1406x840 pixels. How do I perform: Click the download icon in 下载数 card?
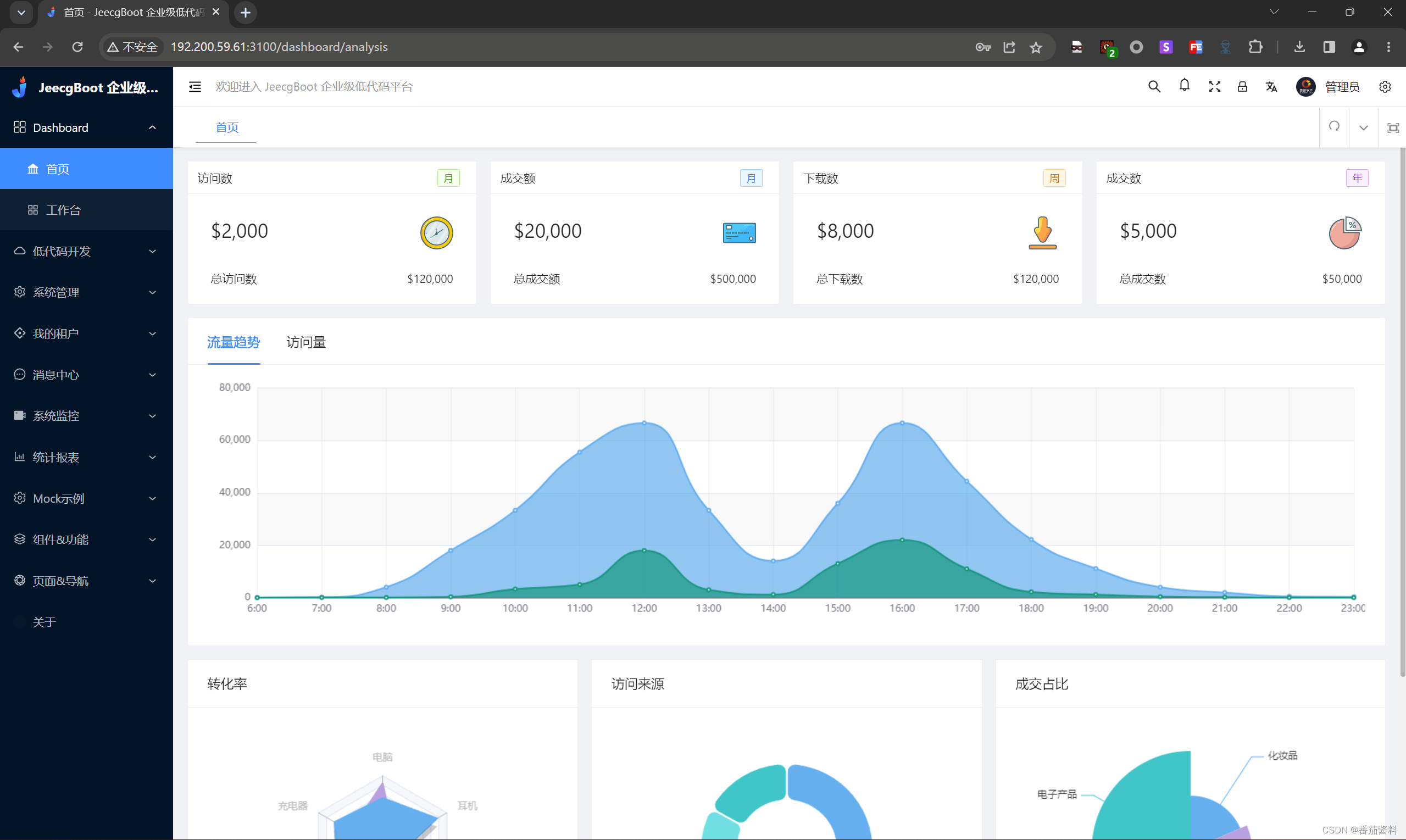pos(1042,232)
